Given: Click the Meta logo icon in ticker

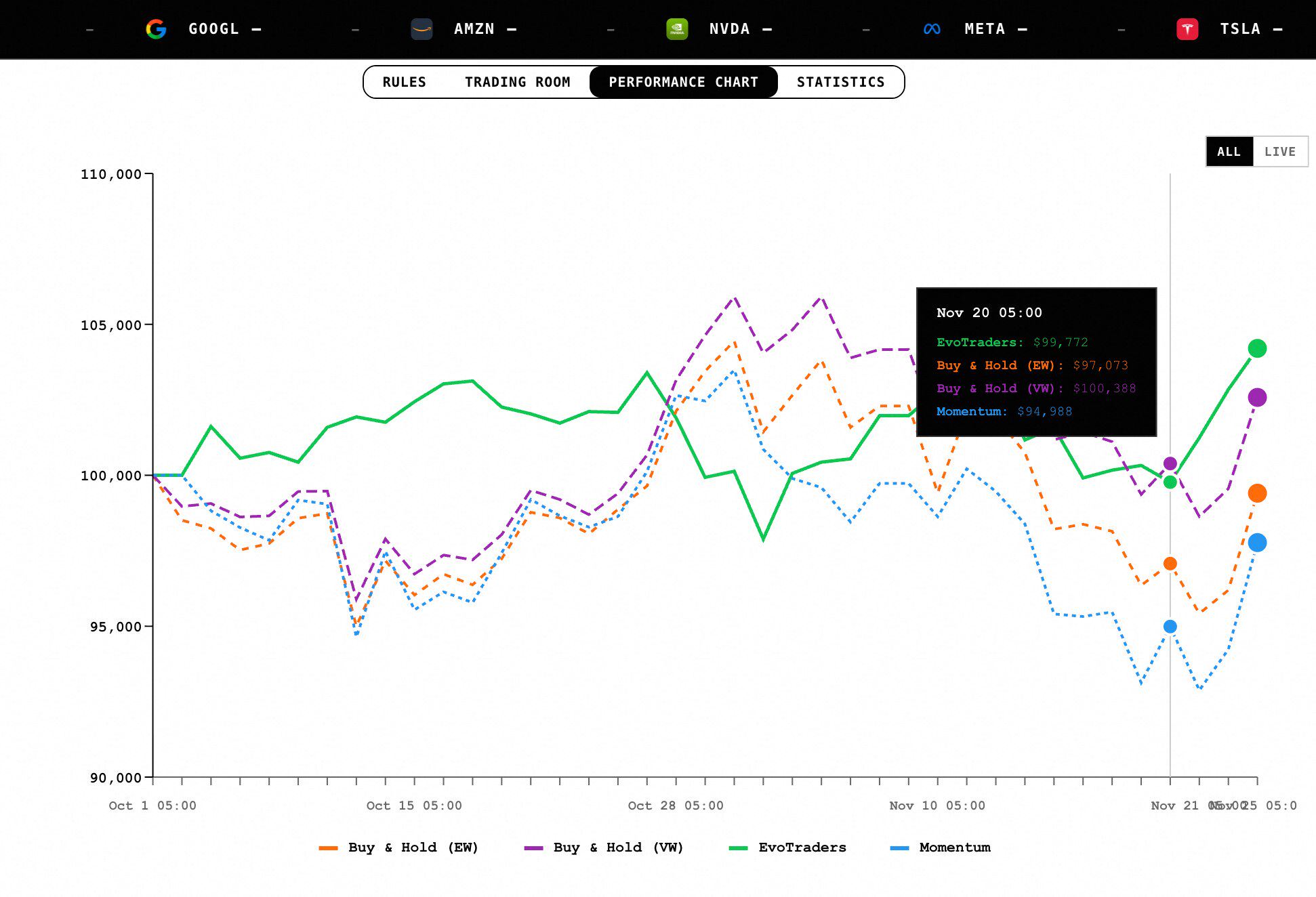Looking at the screenshot, I should point(932,29).
